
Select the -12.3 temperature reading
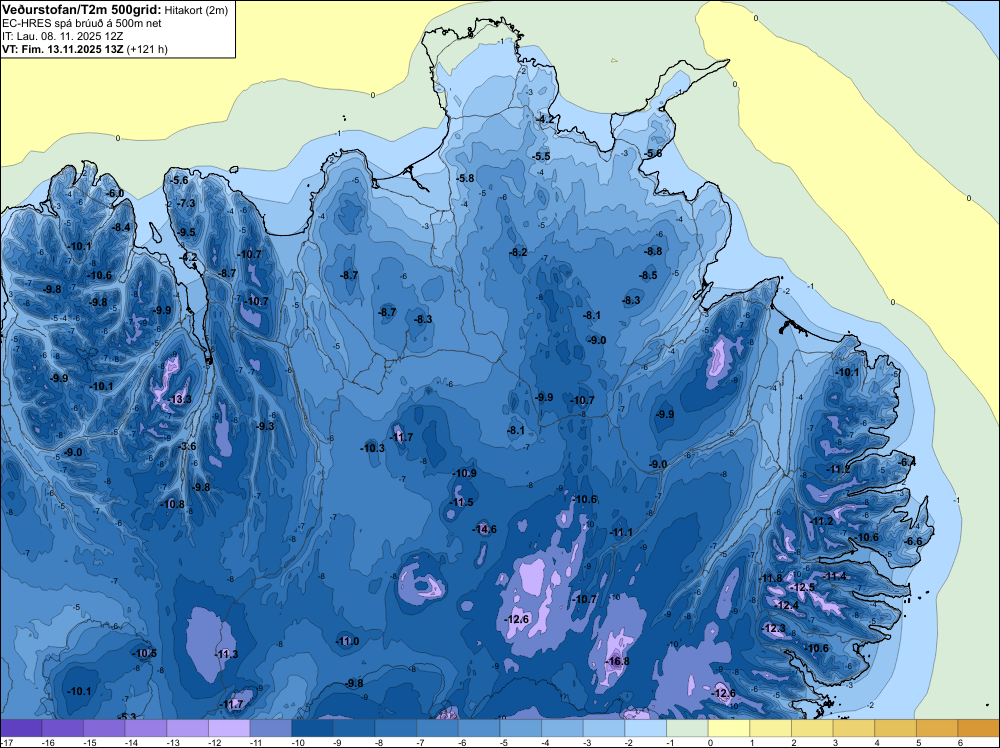click(774, 628)
